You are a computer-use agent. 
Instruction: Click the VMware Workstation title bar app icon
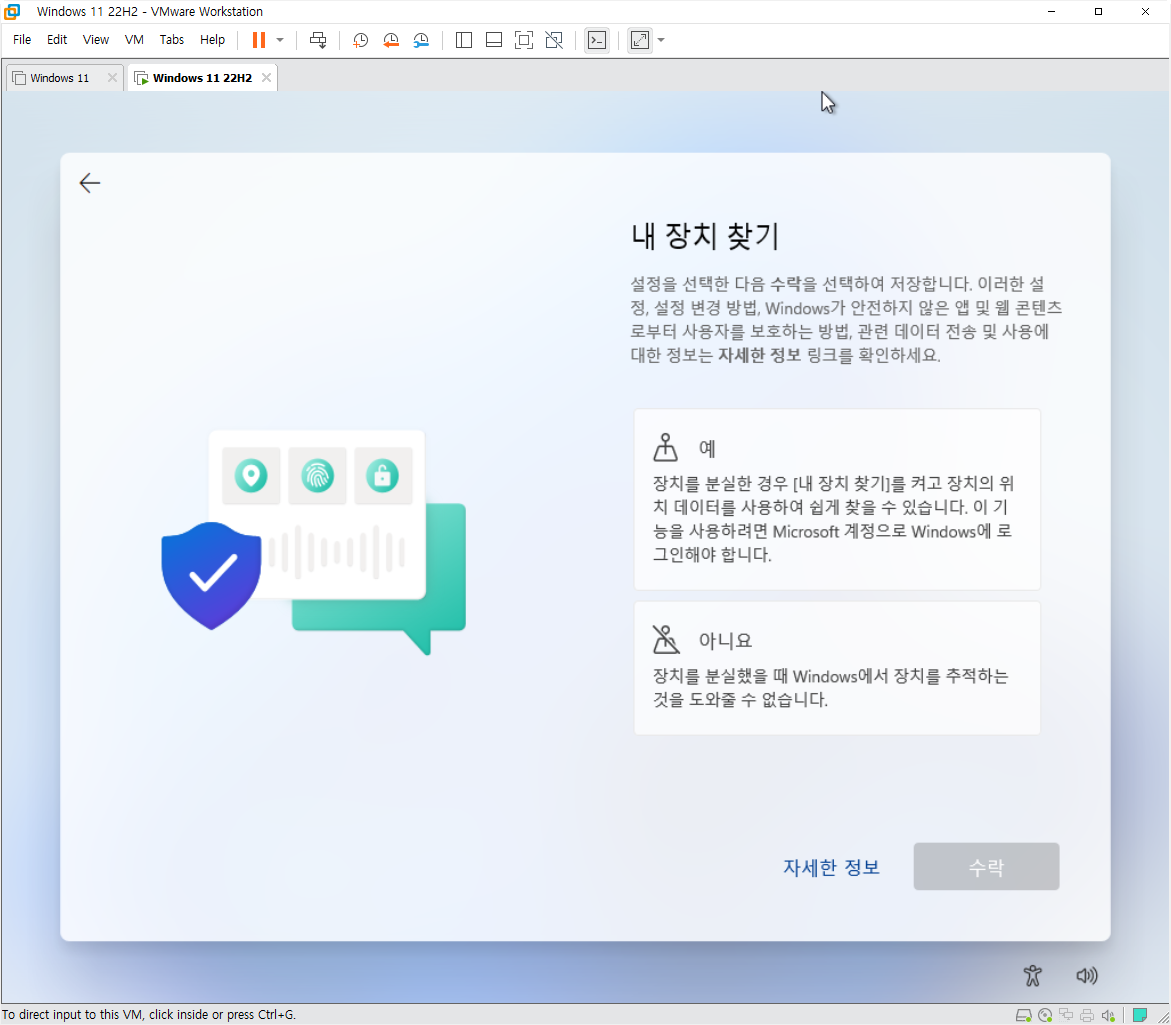pyautogui.click(x=13, y=11)
